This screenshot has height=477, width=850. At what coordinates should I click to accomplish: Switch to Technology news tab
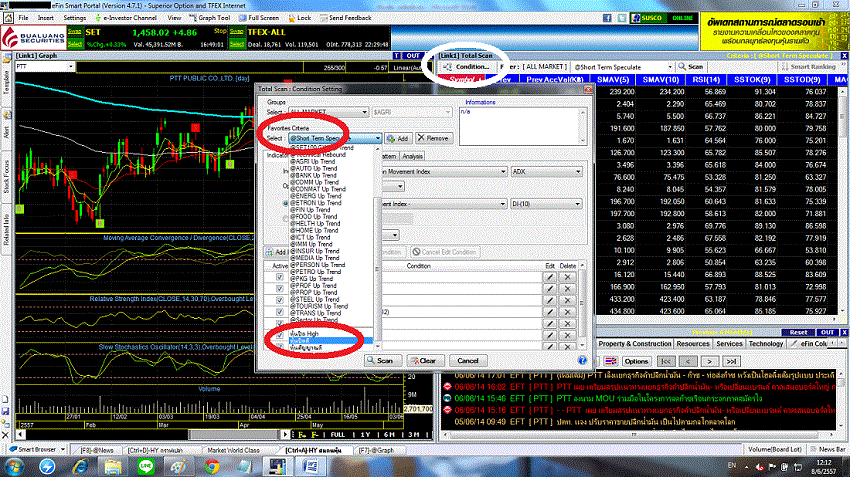765,344
